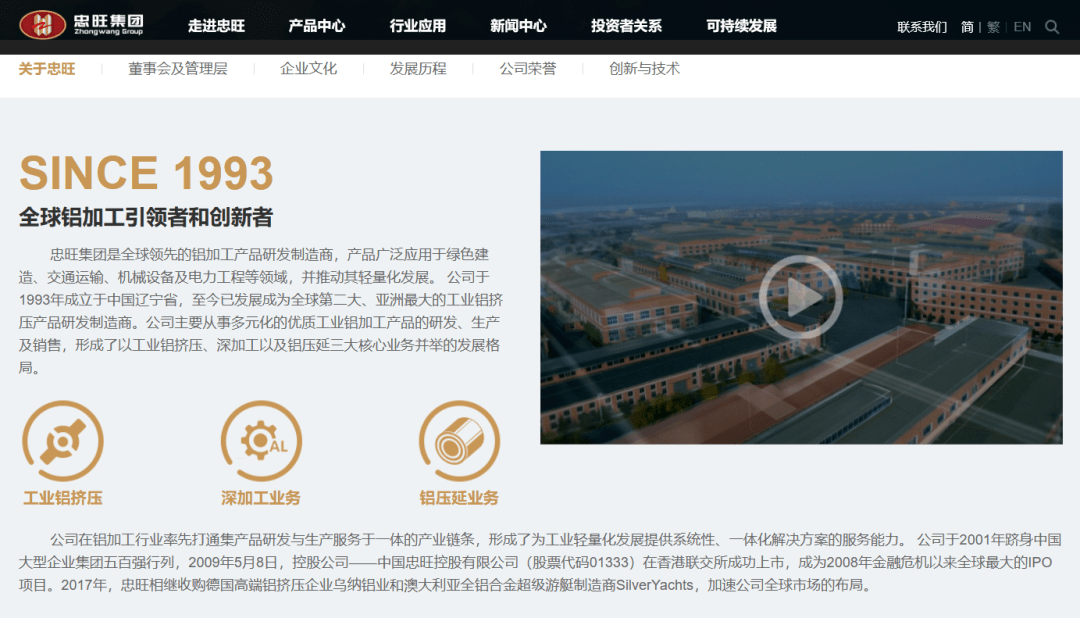Viewport: 1080px width, 618px height.
Task: Click the 工业铝挤压 circular icon
Action: (x=63, y=441)
